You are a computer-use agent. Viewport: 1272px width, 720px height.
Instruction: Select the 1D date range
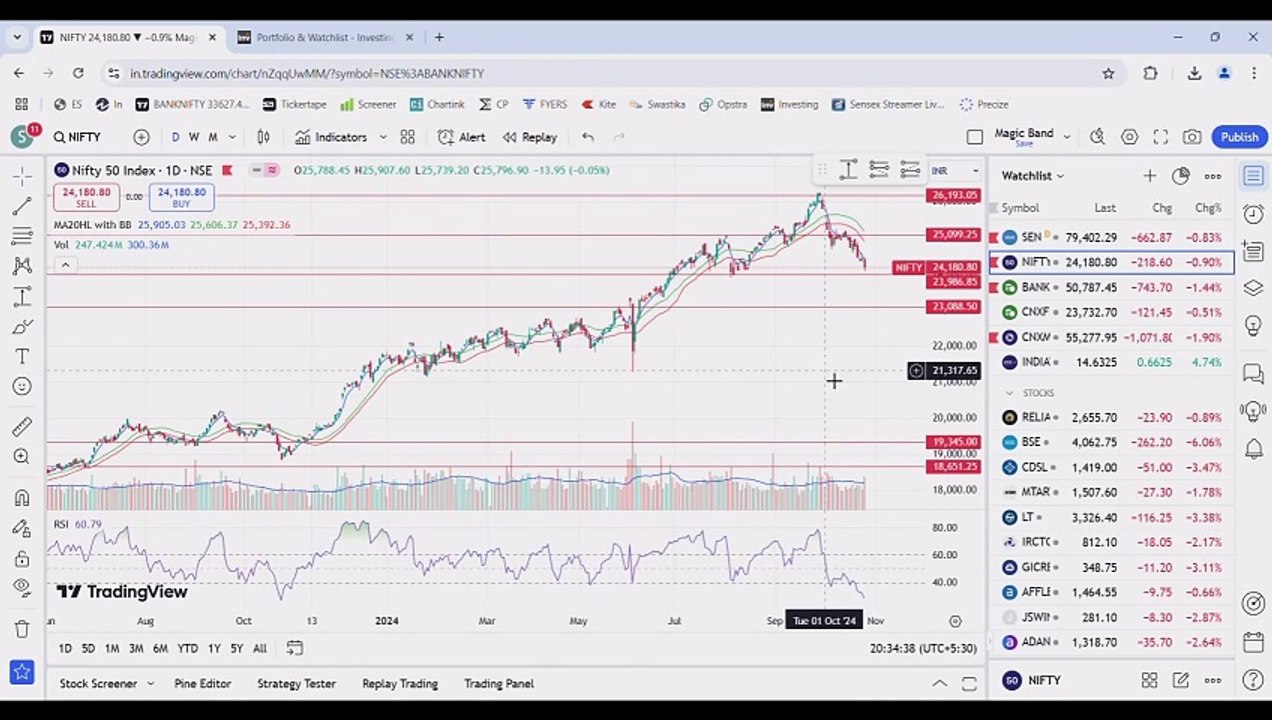point(65,649)
